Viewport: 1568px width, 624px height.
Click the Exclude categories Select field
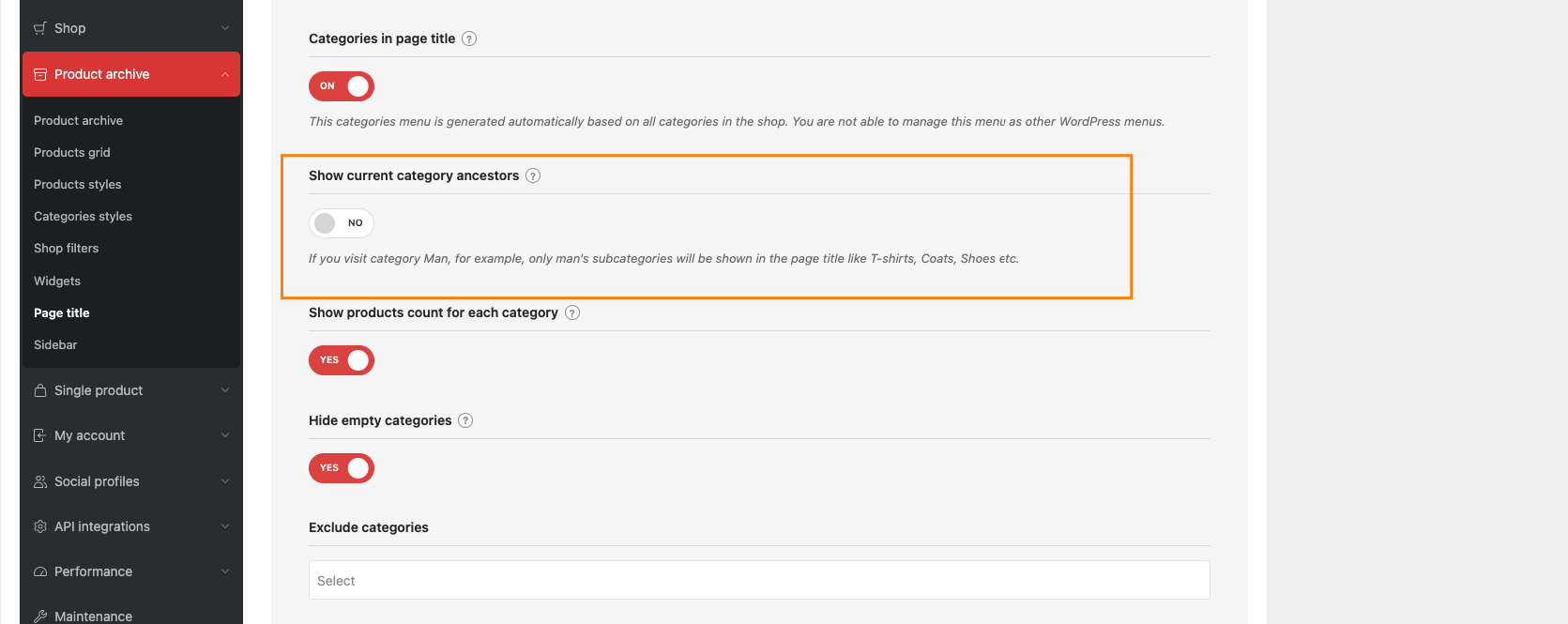click(x=759, y=580)
